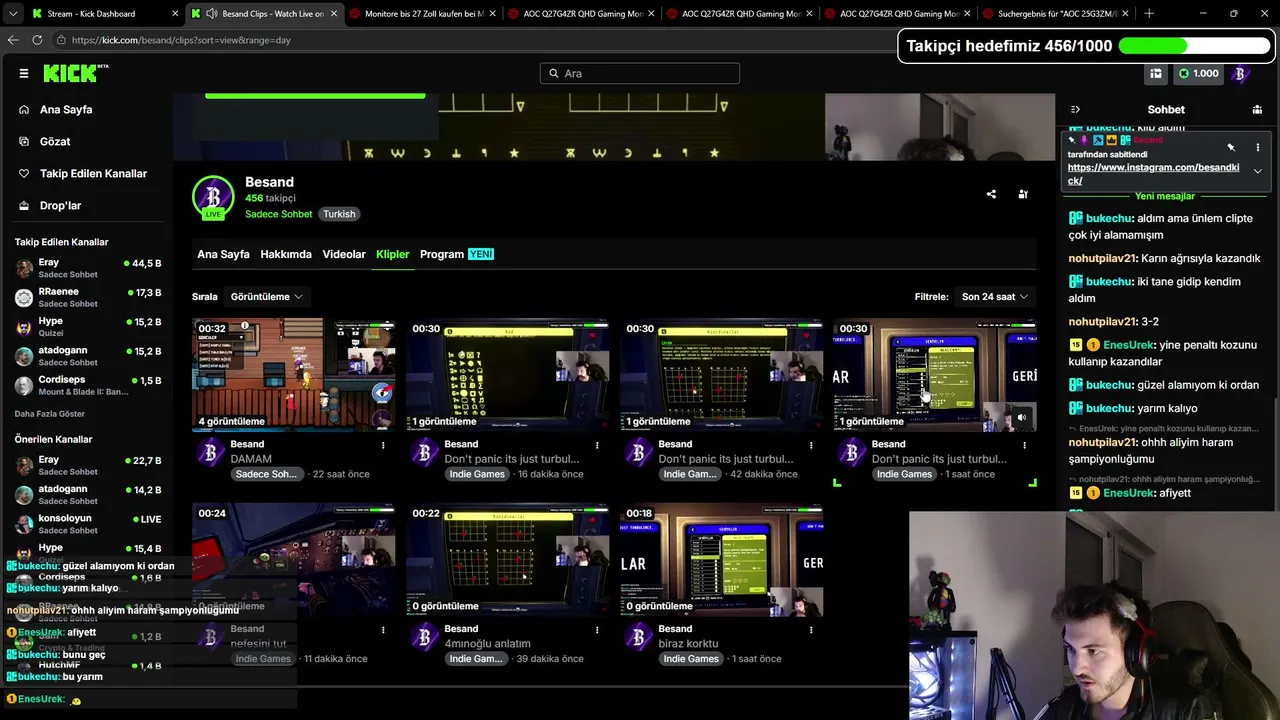Go back in browser
This screenshot has height=720, width=1280.
[13, 40]
